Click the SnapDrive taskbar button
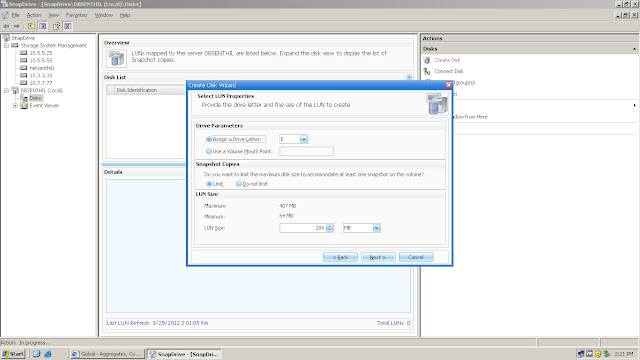The height and width of the screenshot is (360, 640). 184,354
